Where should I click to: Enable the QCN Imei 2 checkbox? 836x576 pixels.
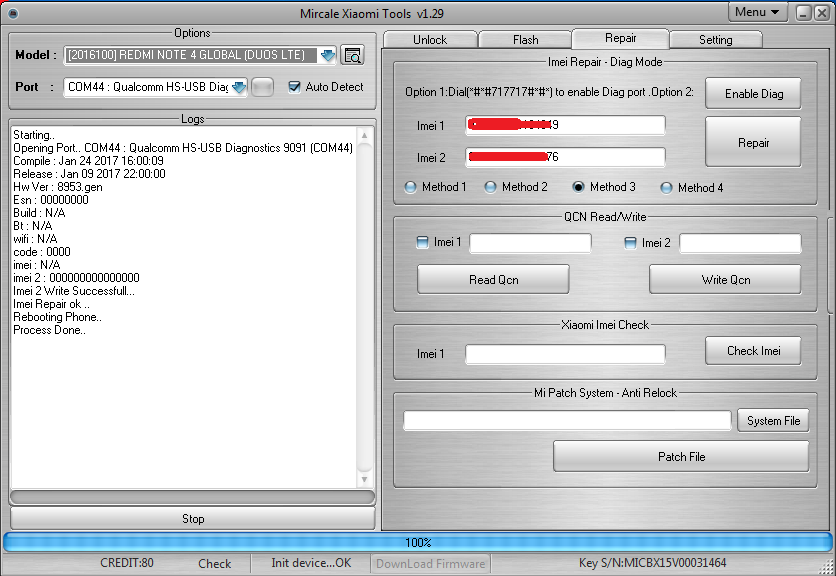pos(630,243)
